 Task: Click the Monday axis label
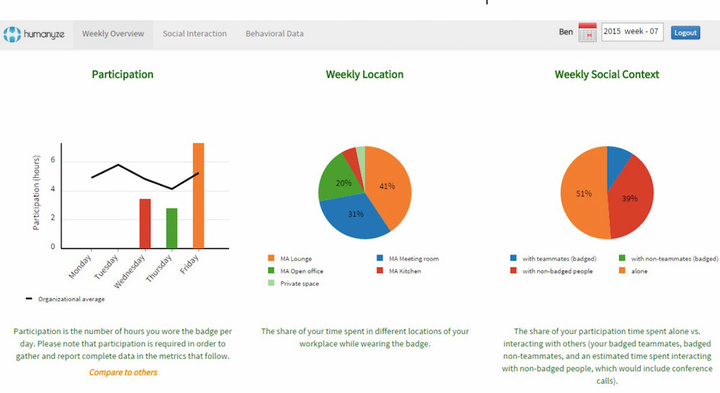(80, 267)
